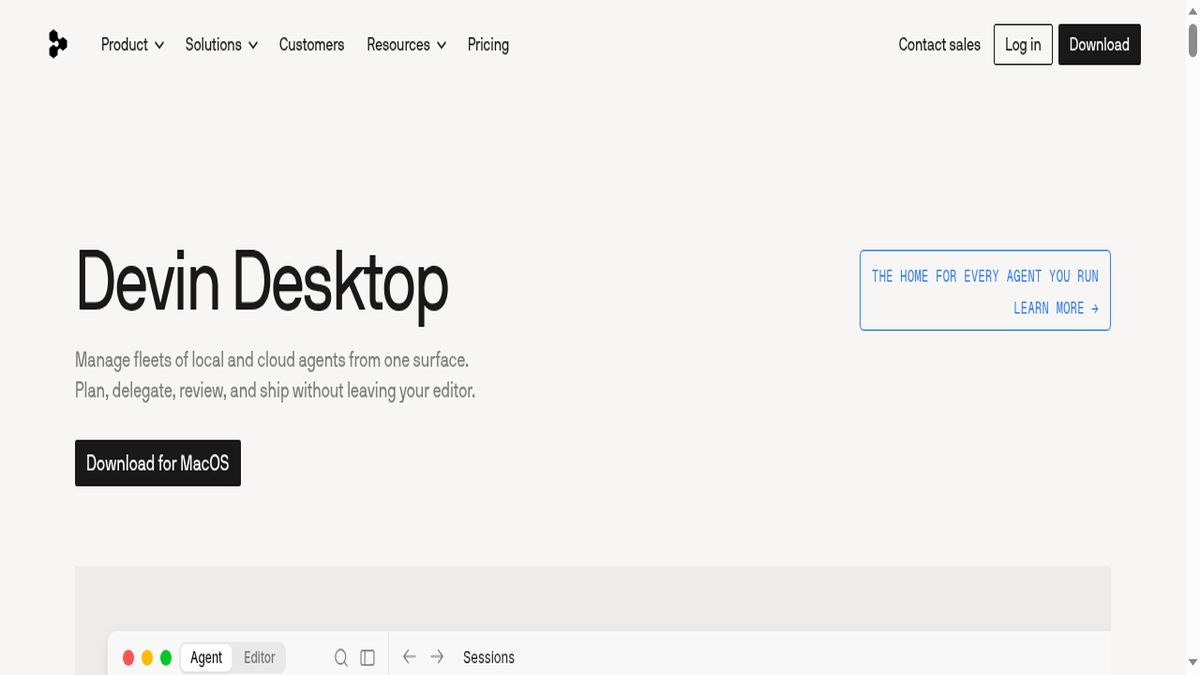Click the Download for MacOS button
Viewport: 1200px width, 675px height.
158,463
